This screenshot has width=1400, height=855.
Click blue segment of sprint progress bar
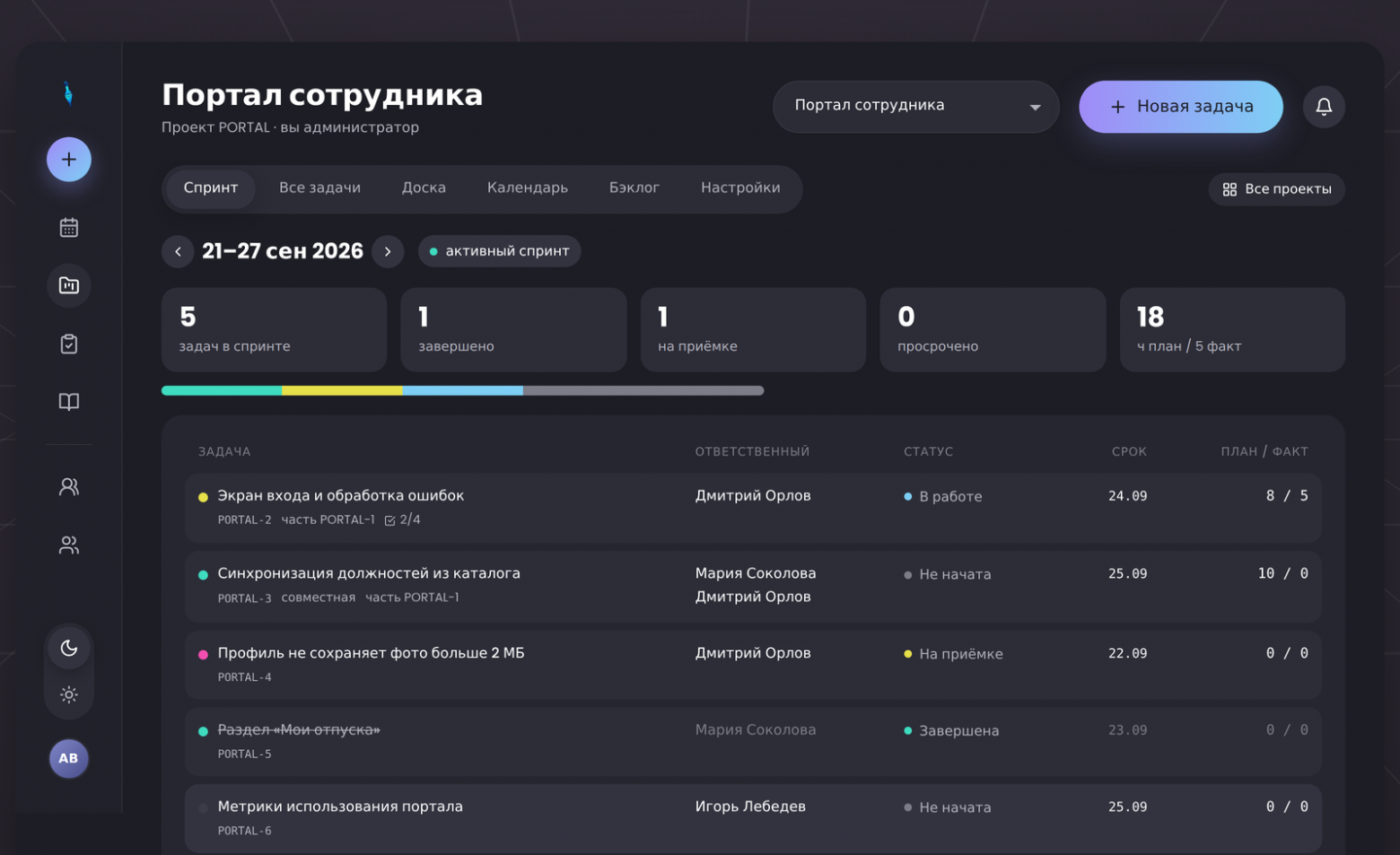click(462, 390)
